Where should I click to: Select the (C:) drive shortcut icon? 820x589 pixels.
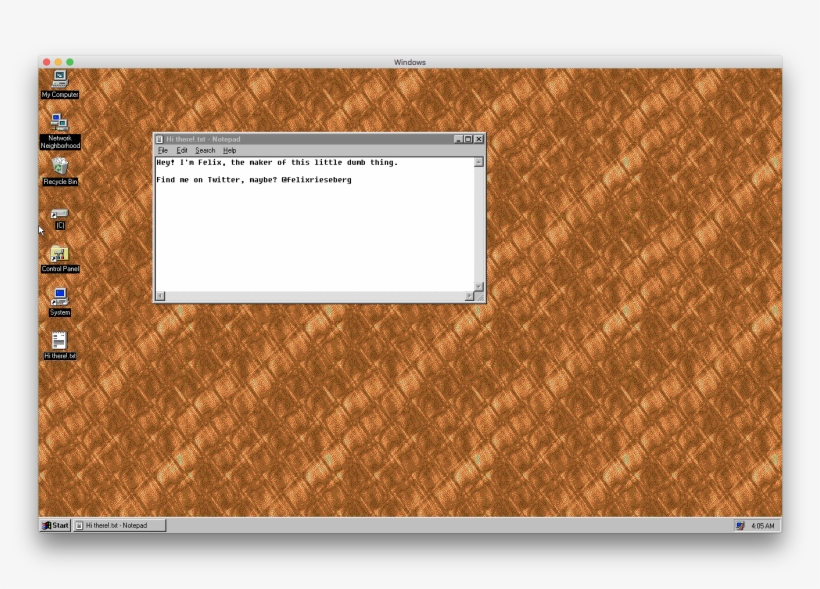[60, 212]
